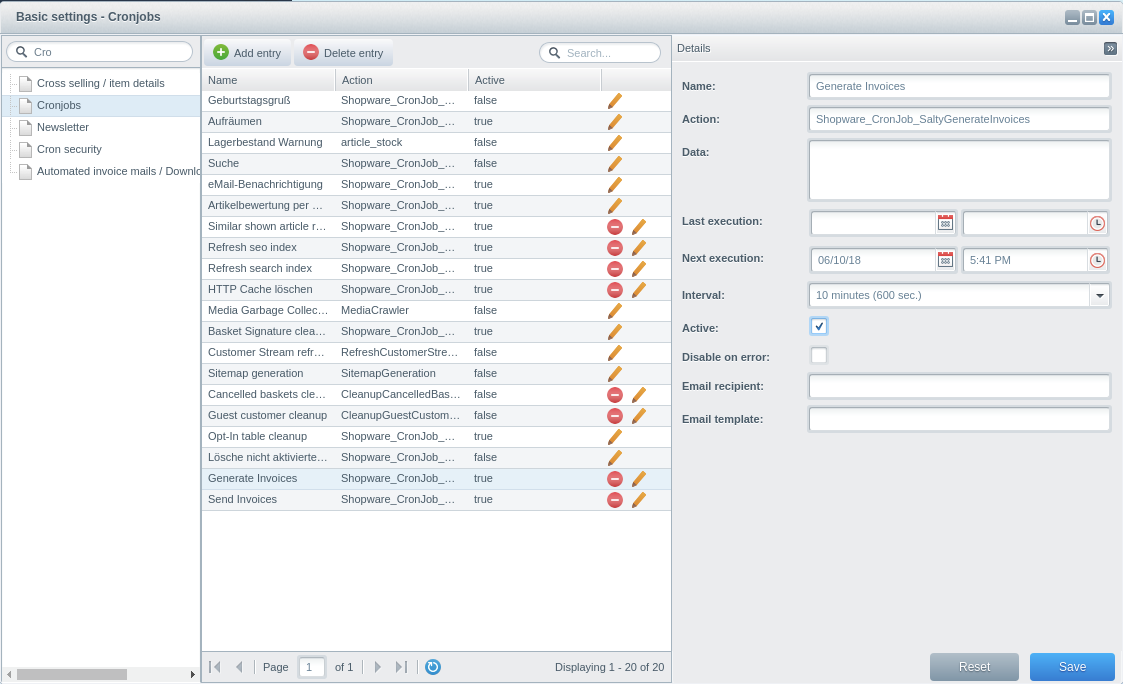1123x684 pixels.
Task: Refresh the cronjob list in paging toolbar
Action: [x=433, y=667]
